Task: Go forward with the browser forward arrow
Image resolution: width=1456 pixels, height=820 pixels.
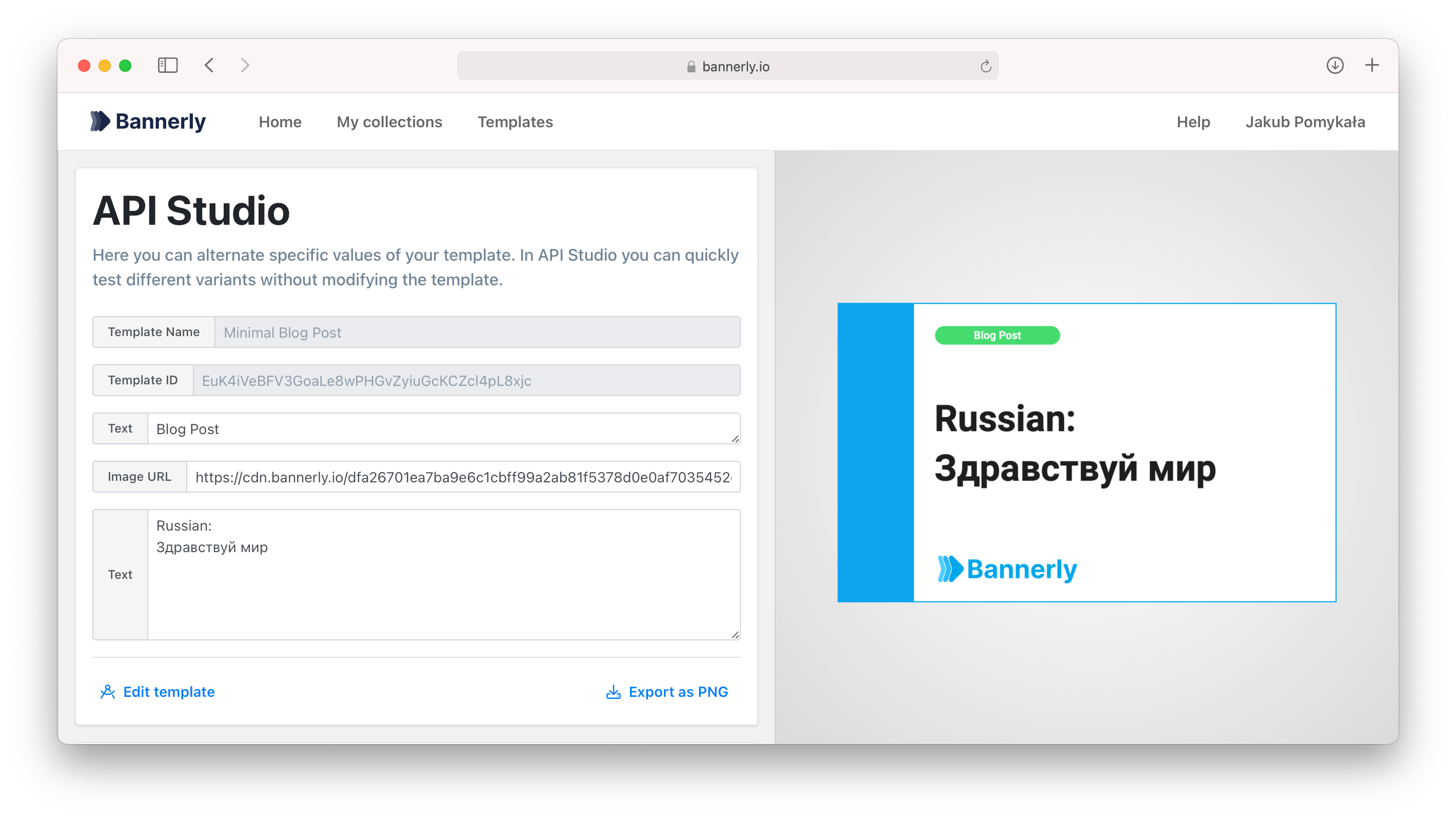Action: (x=245, y=66)
